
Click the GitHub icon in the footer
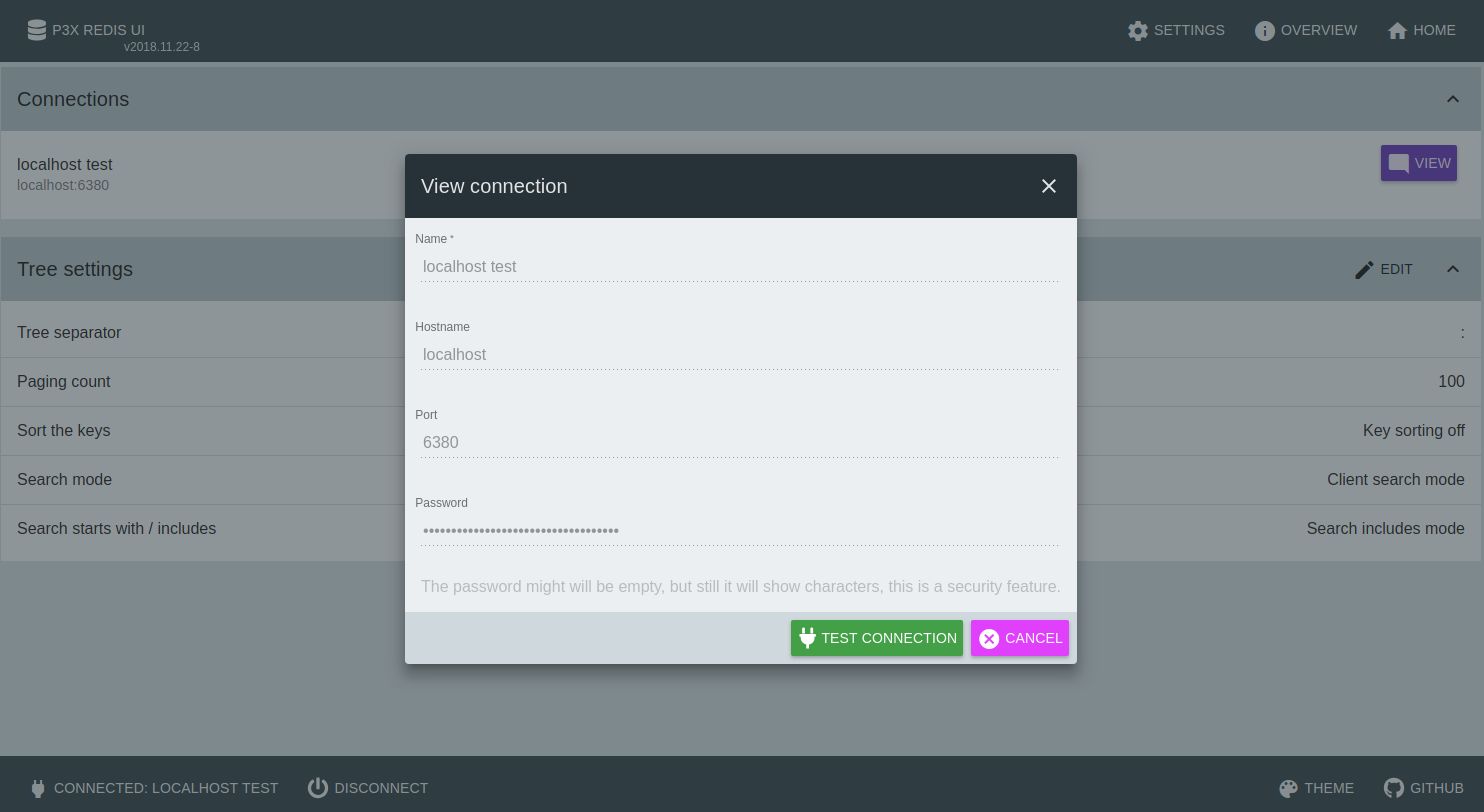[1393, 788]
